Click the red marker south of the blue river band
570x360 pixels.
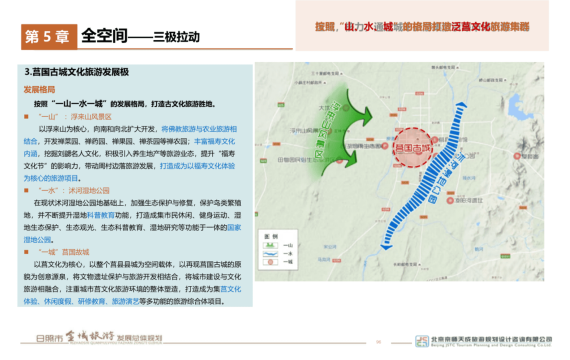(x=450, y=200)
